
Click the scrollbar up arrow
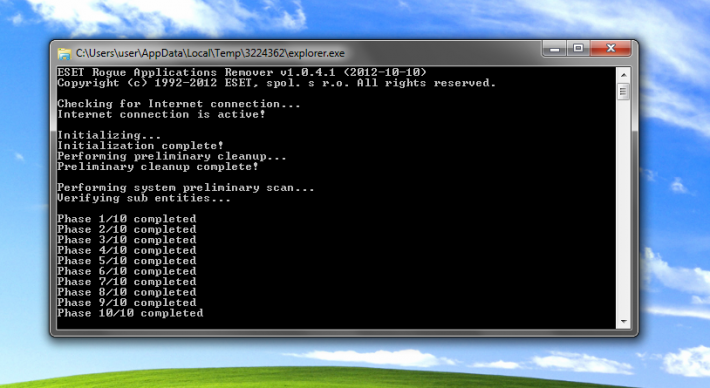point(624,75)
